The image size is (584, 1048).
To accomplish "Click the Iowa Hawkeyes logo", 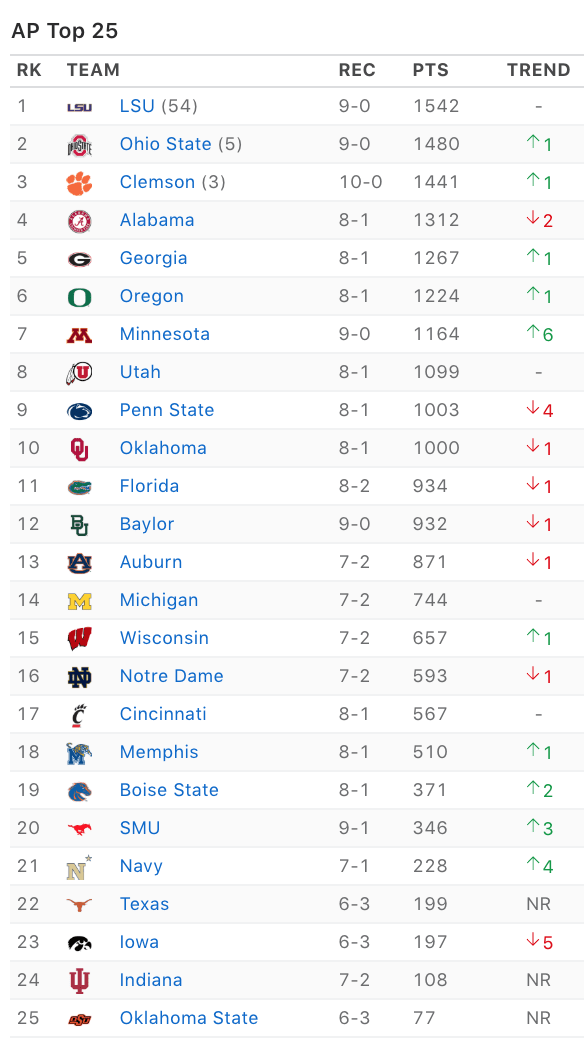I will click(x=80, y=943).
